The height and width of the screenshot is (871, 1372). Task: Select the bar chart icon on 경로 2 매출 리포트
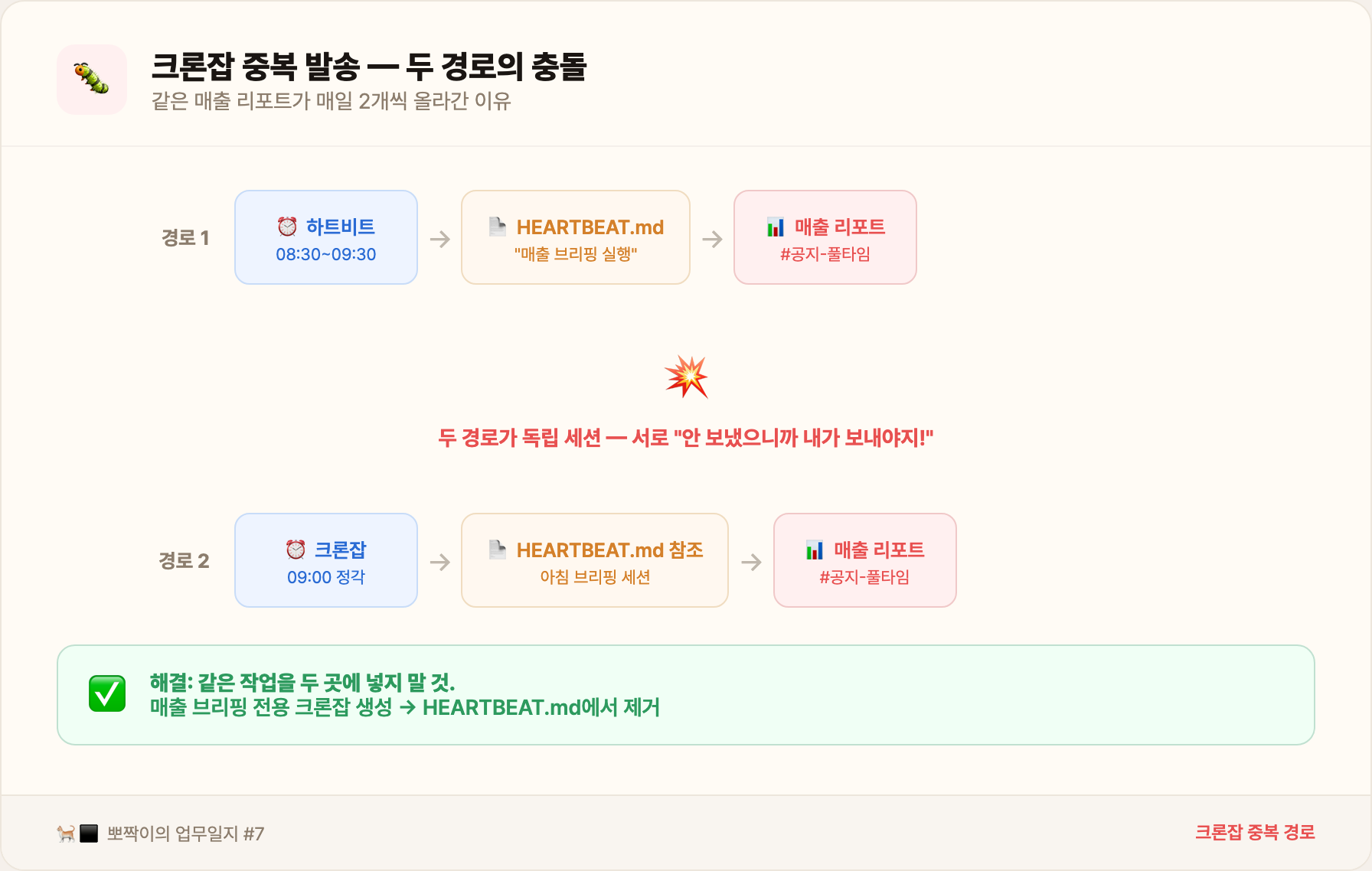[816, 550]
